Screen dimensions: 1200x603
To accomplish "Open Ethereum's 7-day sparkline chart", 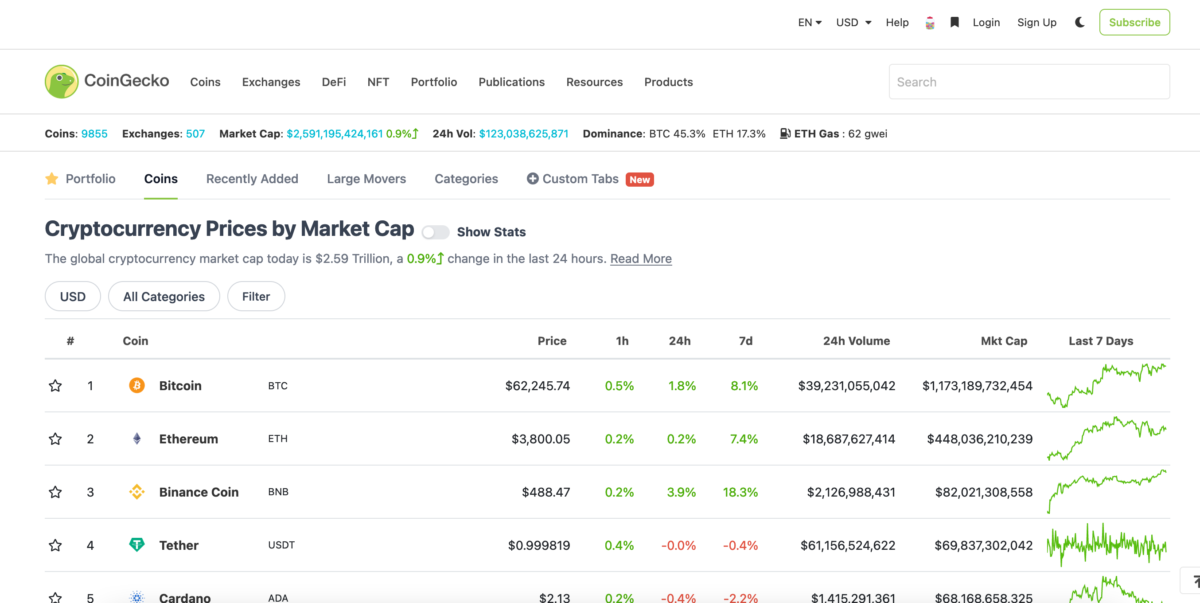I will click(1106, 438).
